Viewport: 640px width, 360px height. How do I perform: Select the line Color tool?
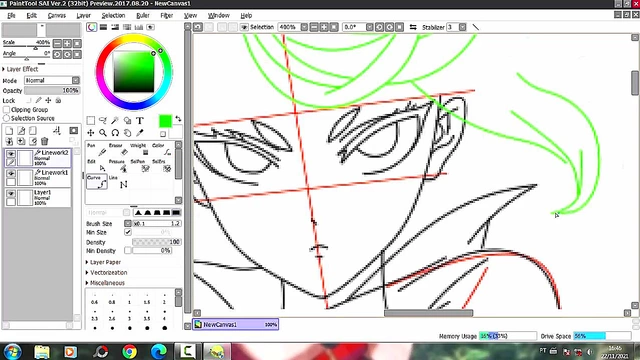(x=162, y=150)
